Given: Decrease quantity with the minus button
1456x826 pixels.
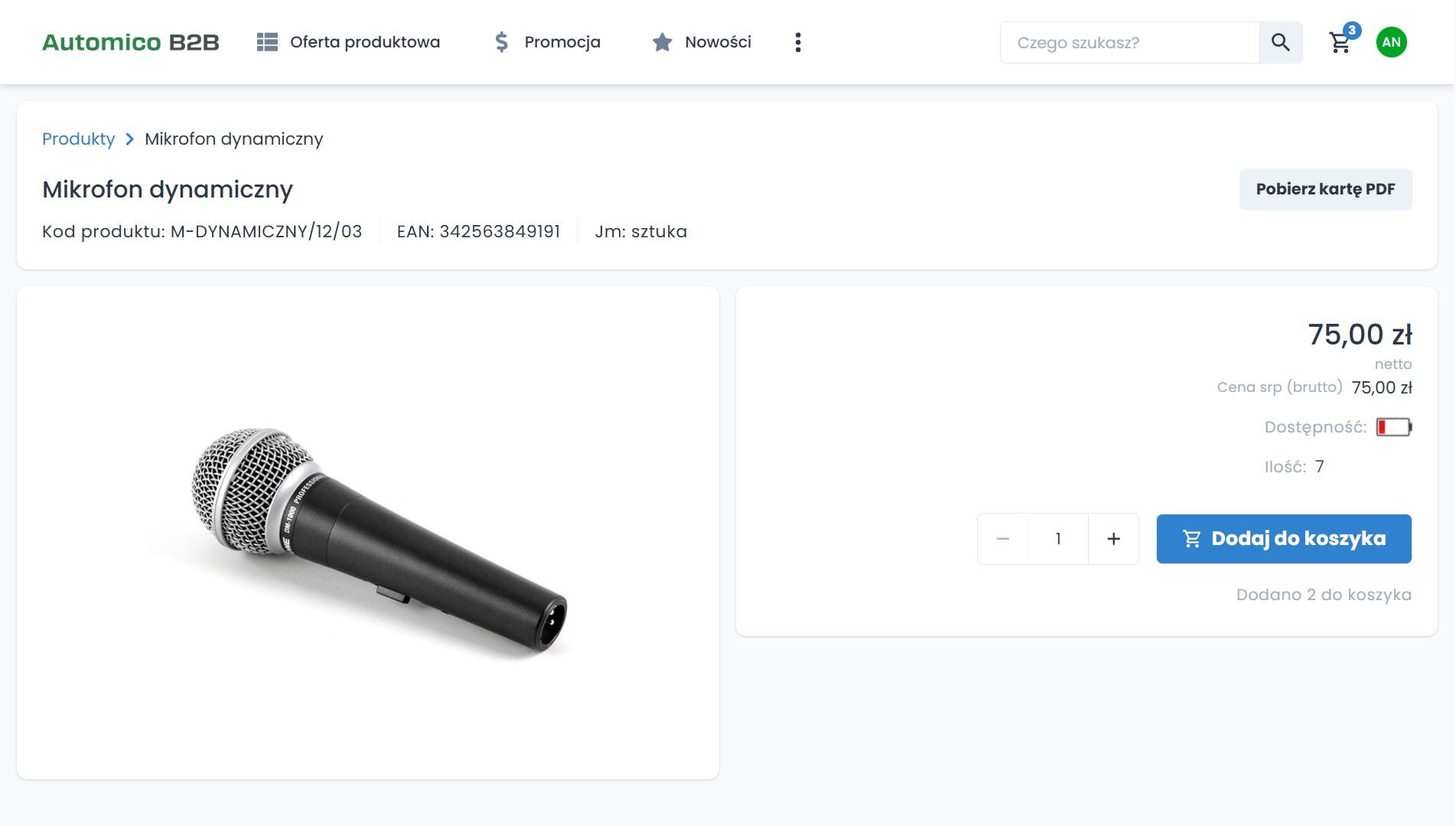Looking at the screenshot, I should (x=1002, y=539).
